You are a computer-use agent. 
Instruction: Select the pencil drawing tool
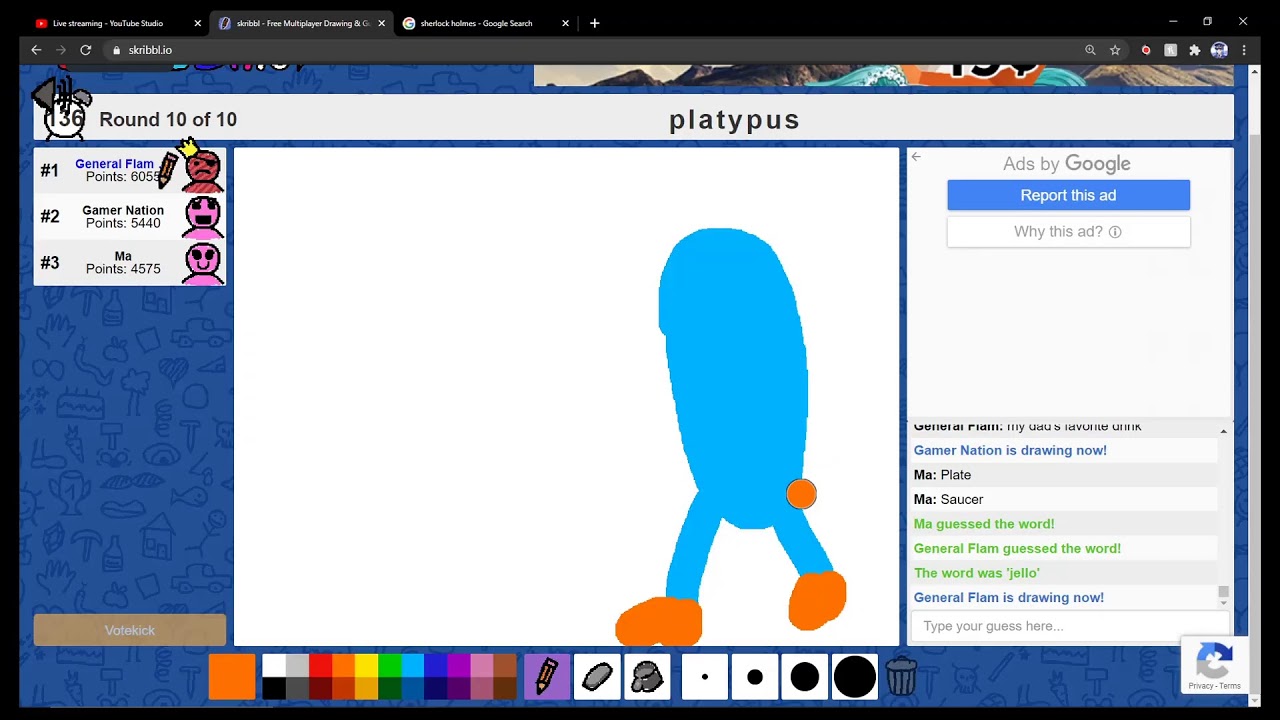coord(547,677)
